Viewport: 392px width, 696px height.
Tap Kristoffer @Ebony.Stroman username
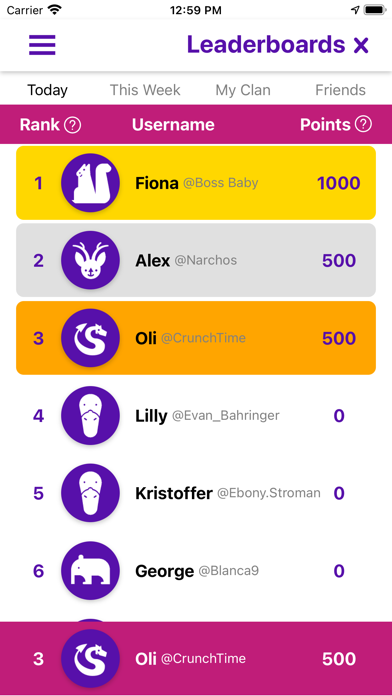228,493
